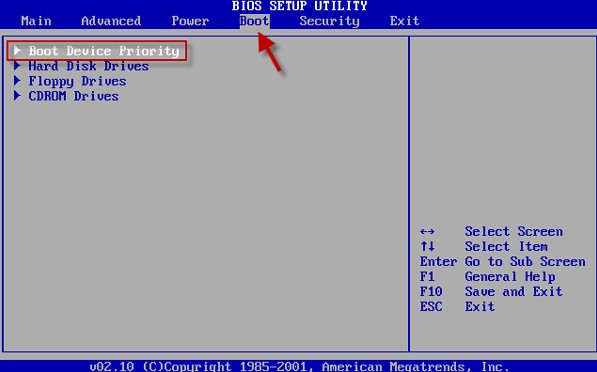
Task: Expand arrow next to Floppy Drives
Action: click(x=17, y=81)
